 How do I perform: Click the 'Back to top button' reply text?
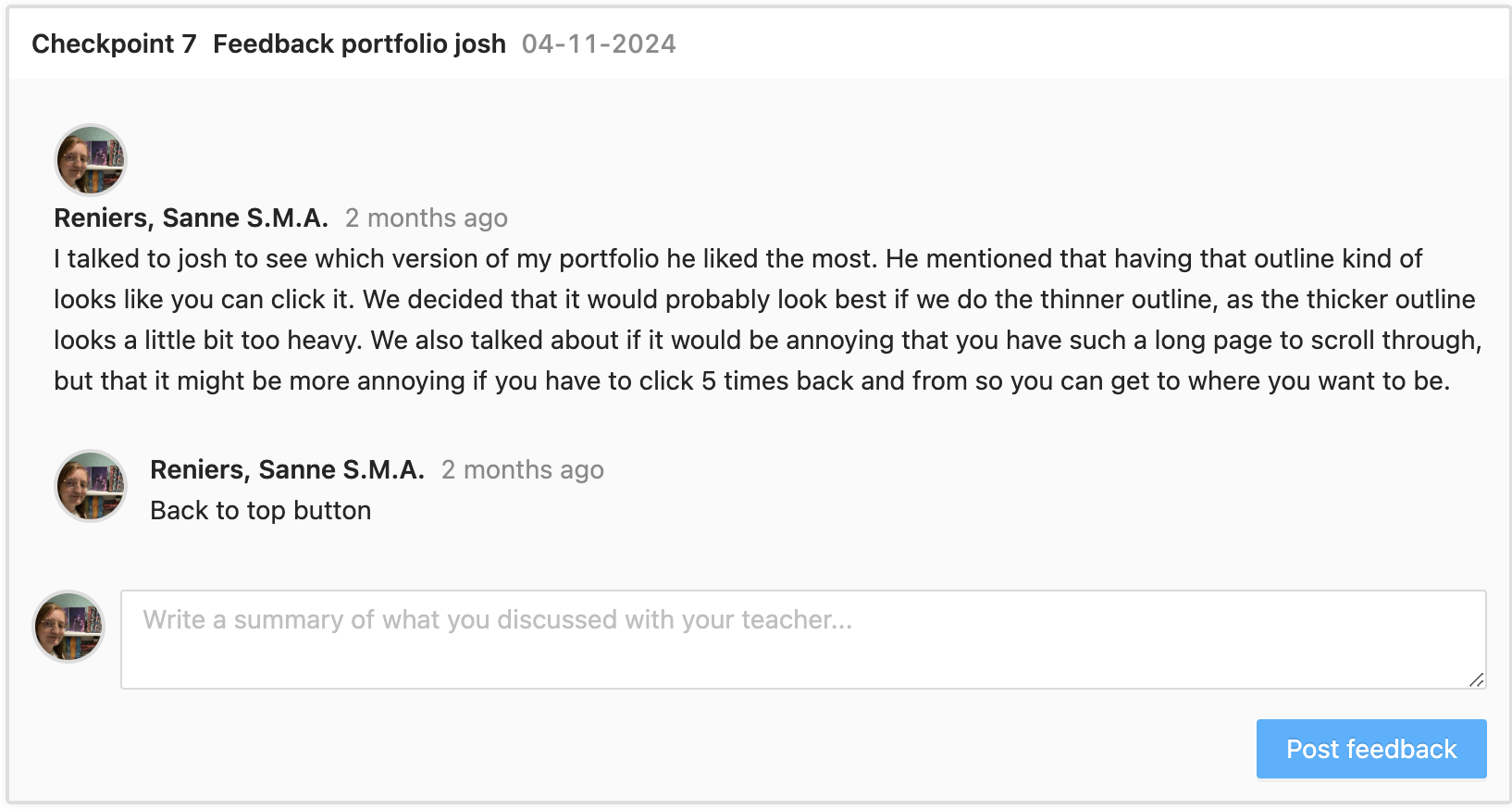260,510
